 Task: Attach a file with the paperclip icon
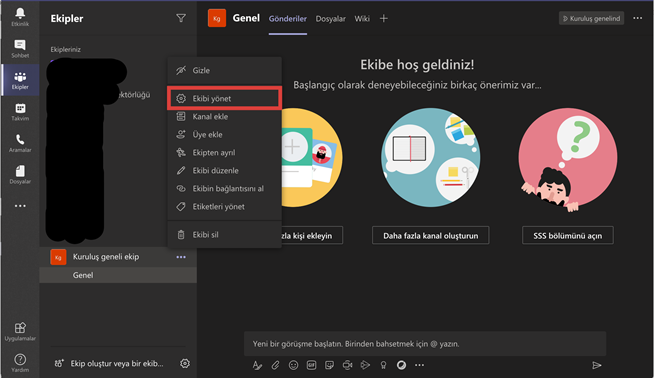click(275, 365)
